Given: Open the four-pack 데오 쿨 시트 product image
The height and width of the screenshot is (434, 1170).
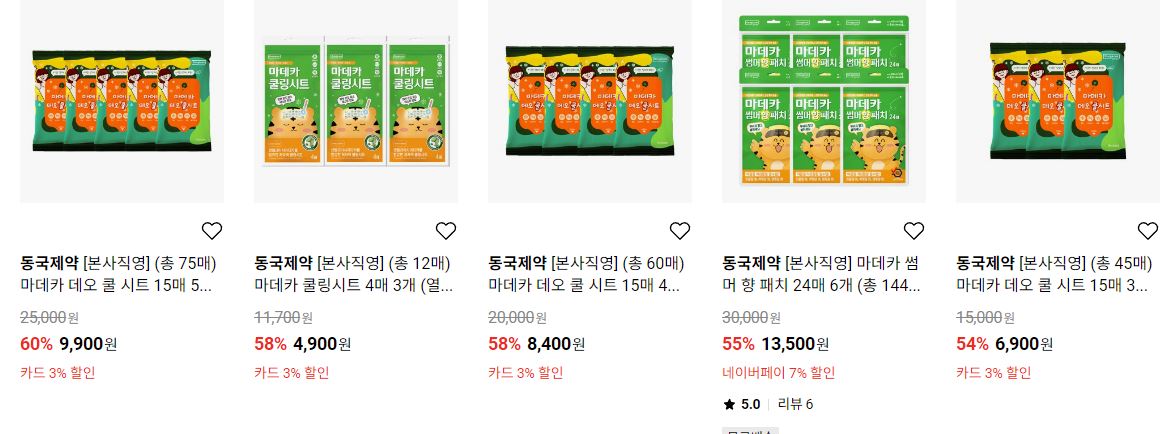Looking at the screenshot, I should pyautogui.click(x=589, y=101).
